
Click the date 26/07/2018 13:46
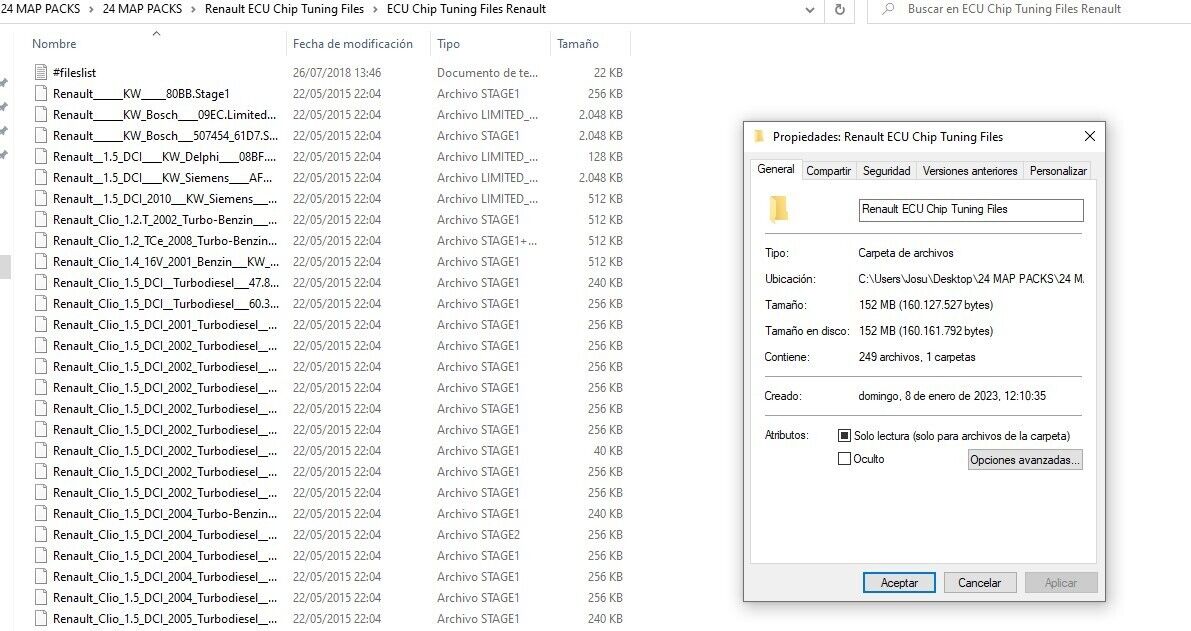click(x=337, y=73)
